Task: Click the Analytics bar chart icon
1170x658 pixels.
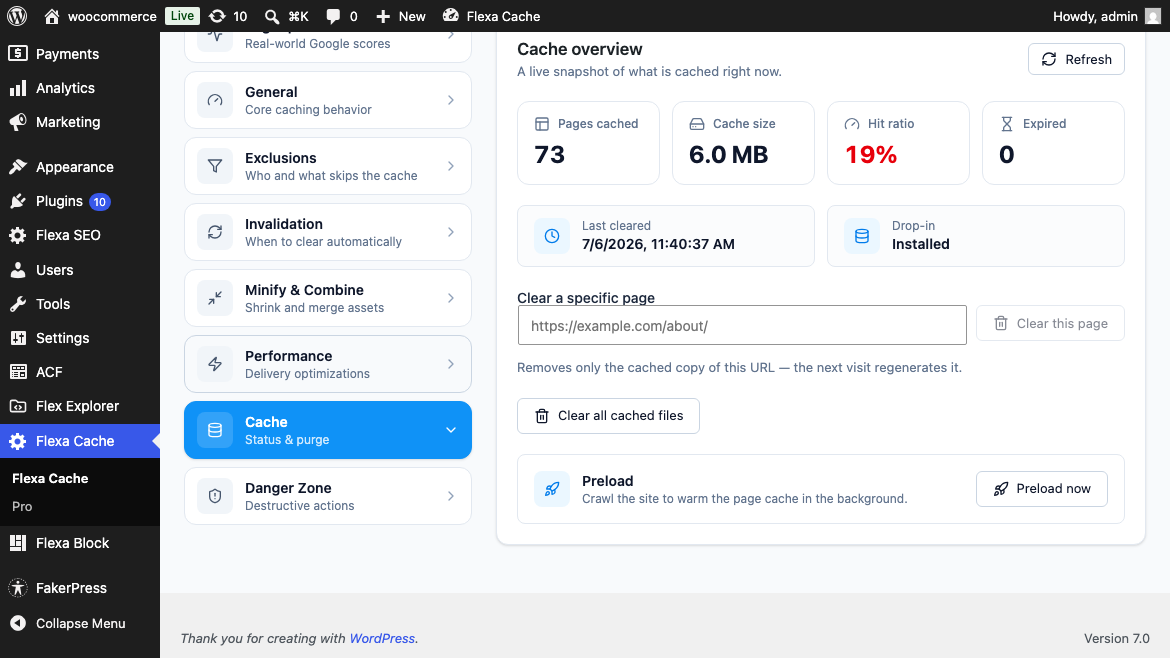Action: tap(18, 88)
